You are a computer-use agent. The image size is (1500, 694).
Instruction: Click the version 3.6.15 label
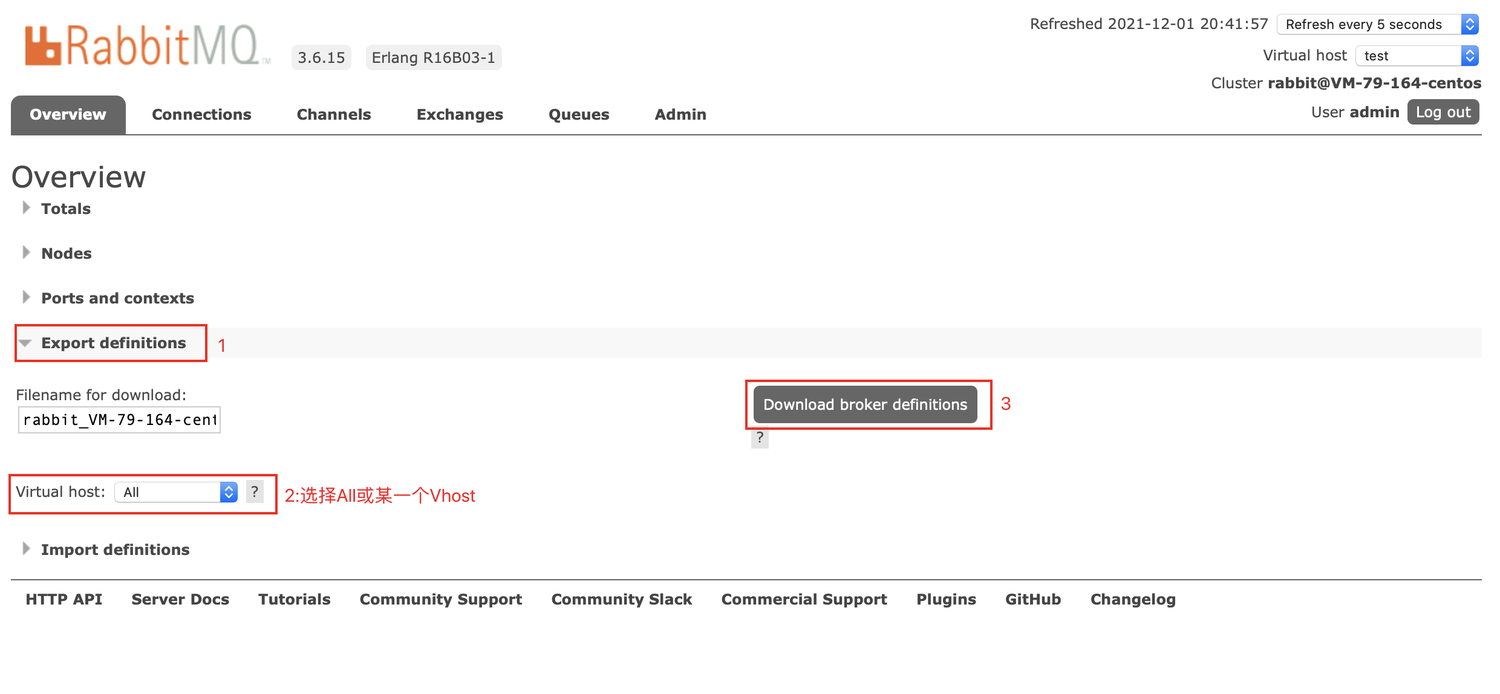tap(321, 58)
